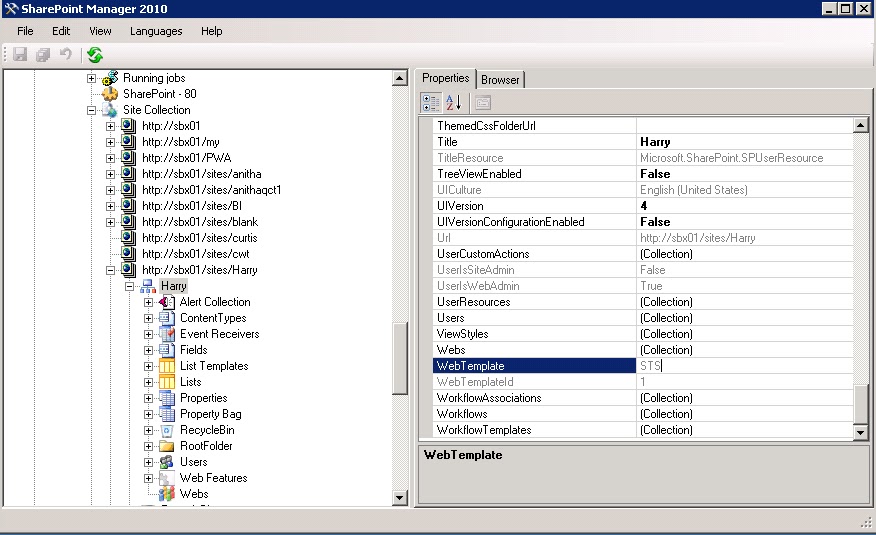Click the RootFolder folder icon

coord(167,446)
